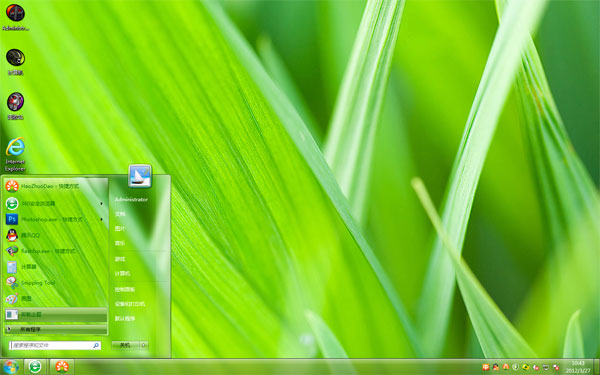600x375 pixels.
Task: Open the Administrator desktop icon
Action: coord(15,17)
